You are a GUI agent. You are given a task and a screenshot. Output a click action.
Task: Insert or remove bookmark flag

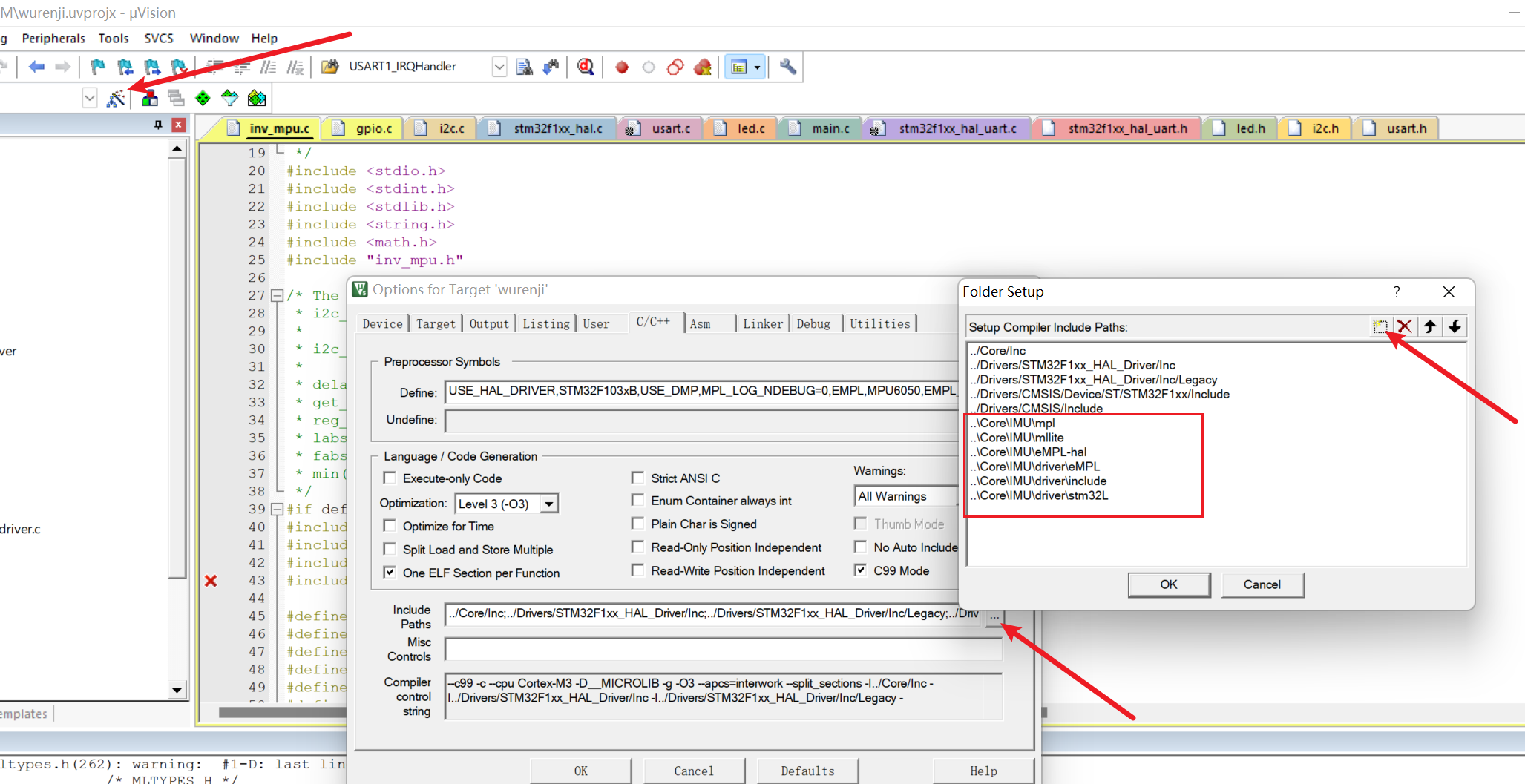point(97,67)
